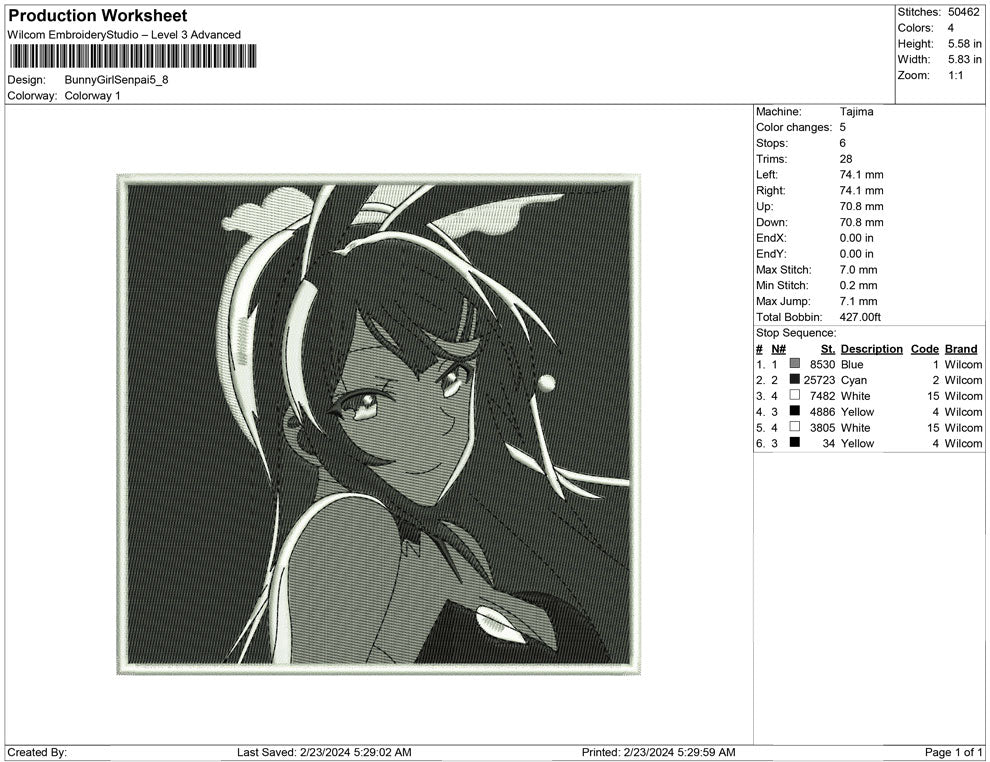Click the White color swatch in stop 3
This screenshot has height=762, width=990.
click(x=795, y=396)
